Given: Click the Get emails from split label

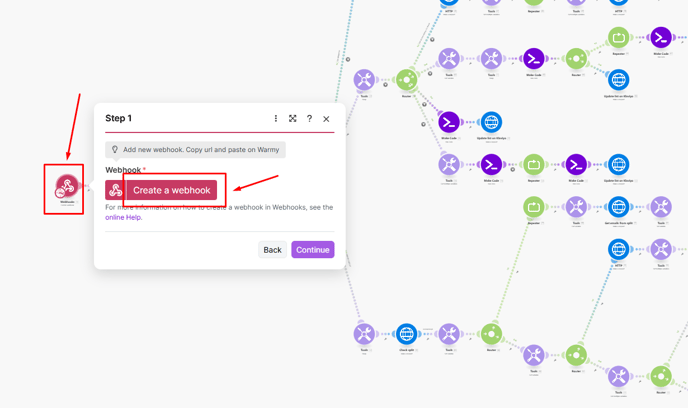Looking at the screenshot, I should click(x=619, y=223).
